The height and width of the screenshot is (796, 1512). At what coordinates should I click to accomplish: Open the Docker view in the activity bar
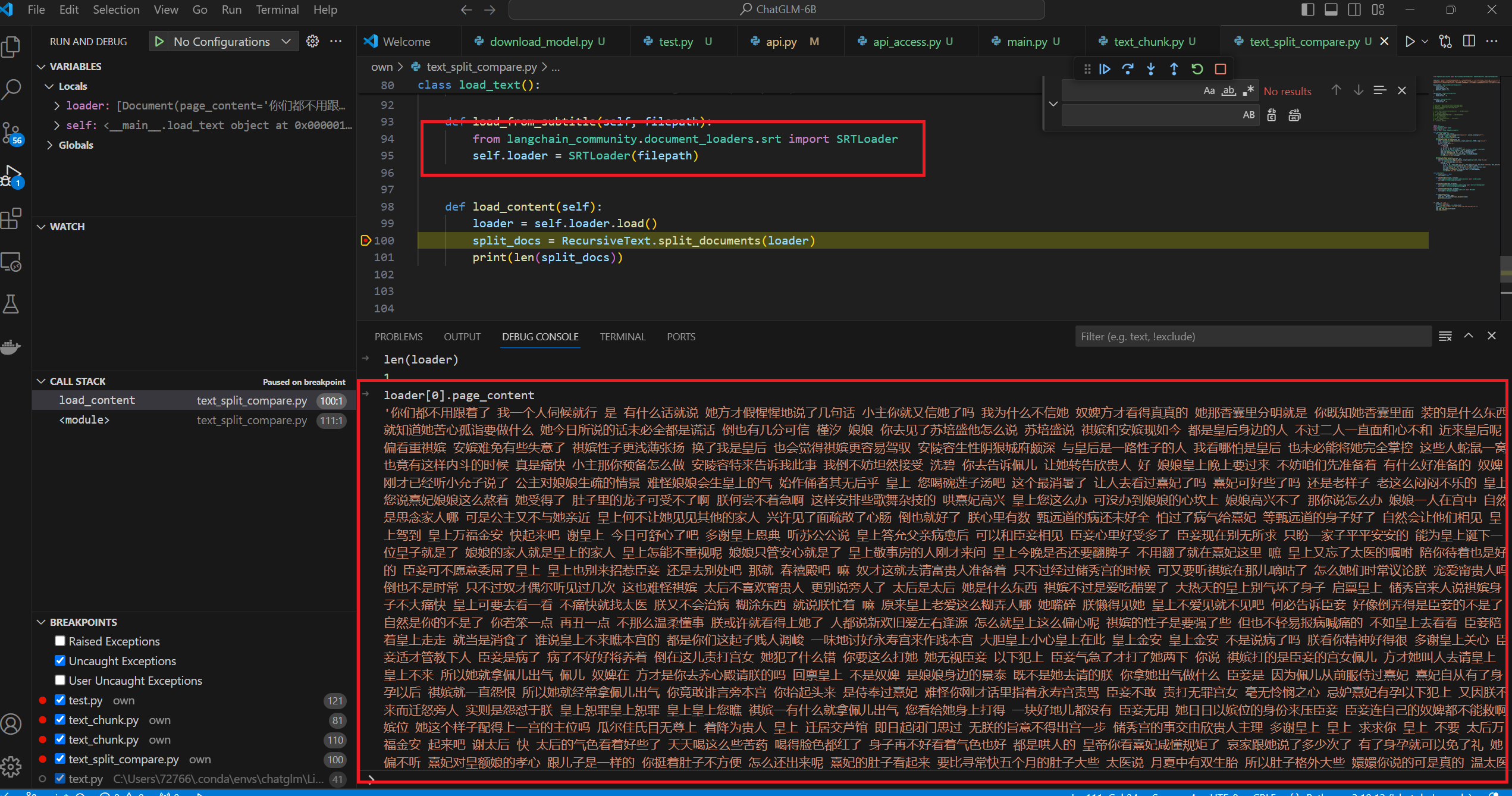11,346
